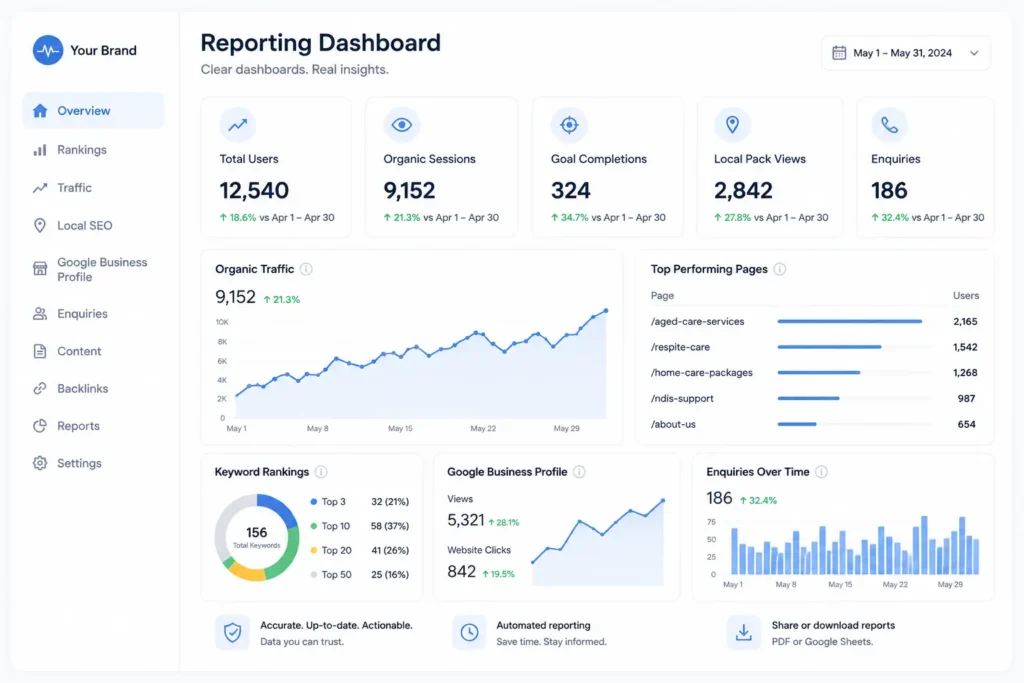Click the calendar icon in date picker
This screenshot has width=1024, height=683.
click(839, 53)
